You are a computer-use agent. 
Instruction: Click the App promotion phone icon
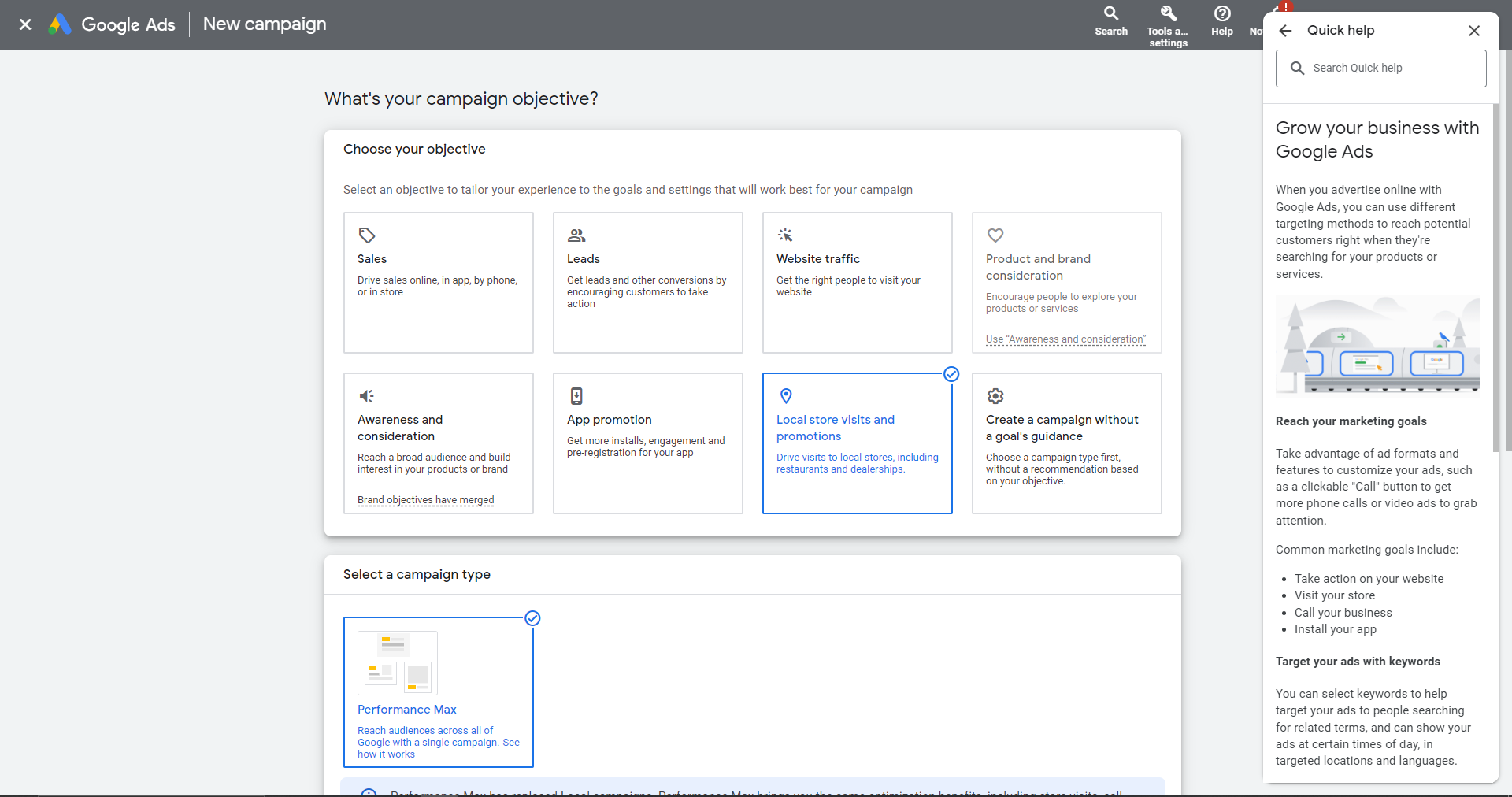(x=576, y=396)
